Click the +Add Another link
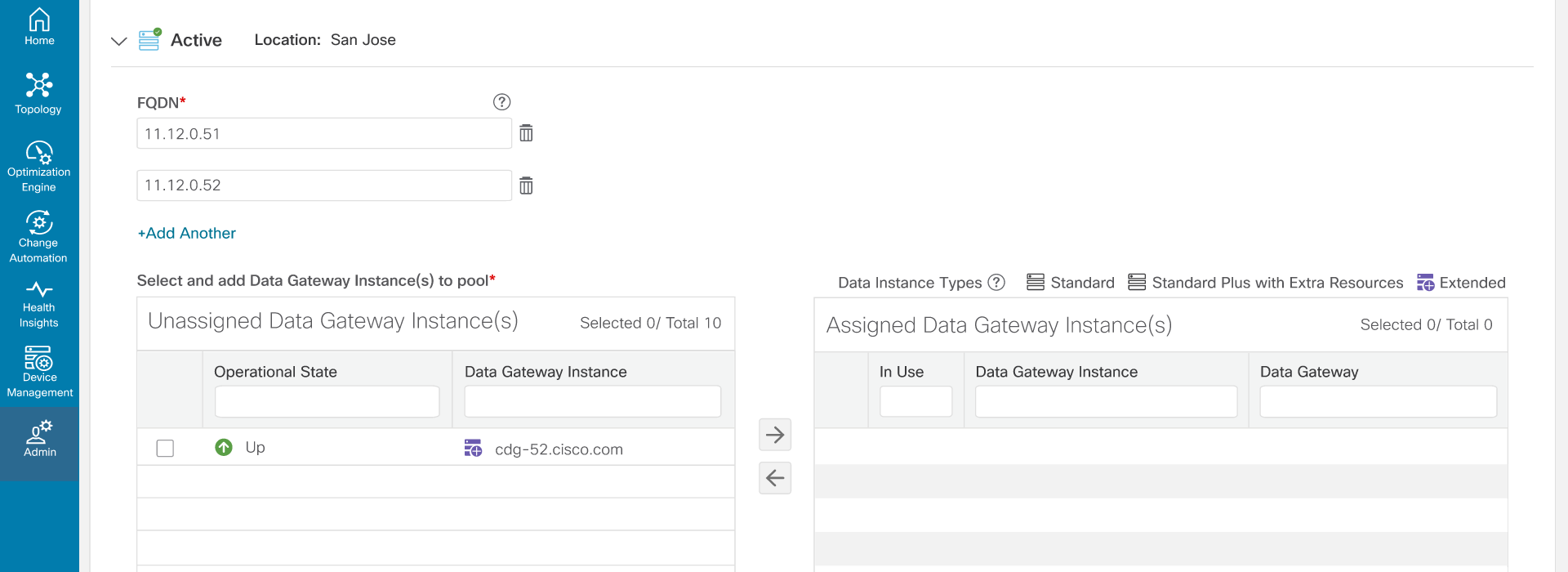The width and height of the screenshot is (1568, 572). click(x=187, y=233)
